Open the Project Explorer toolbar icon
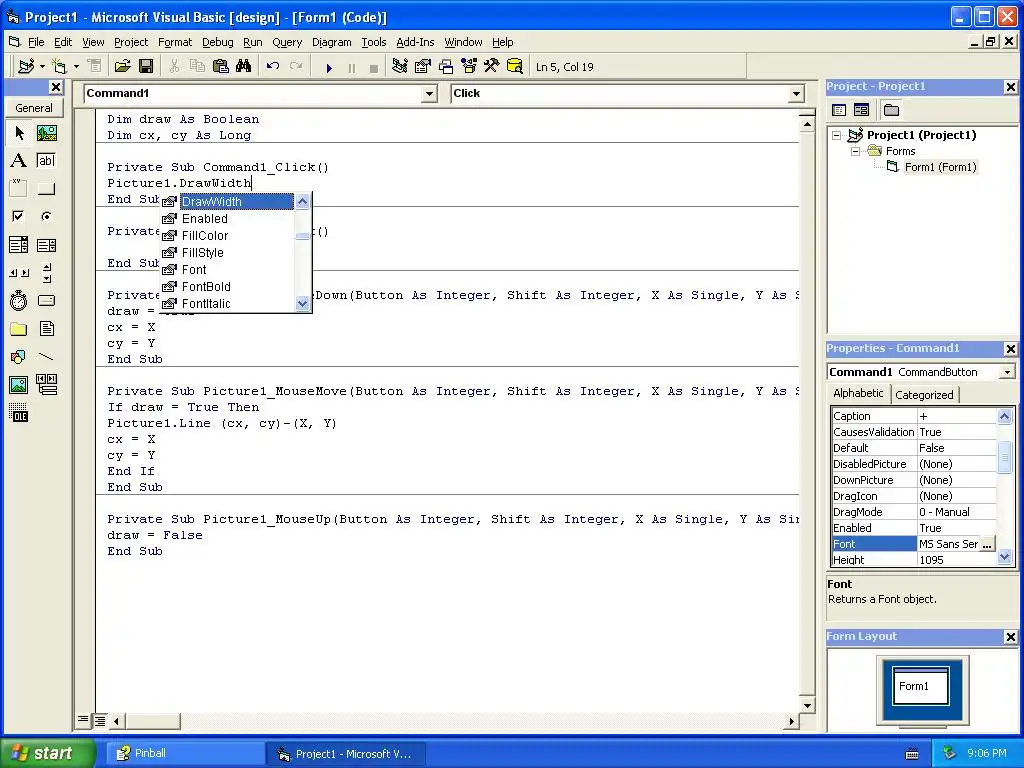Viewport: 1024px width, 768px height. 400,66
